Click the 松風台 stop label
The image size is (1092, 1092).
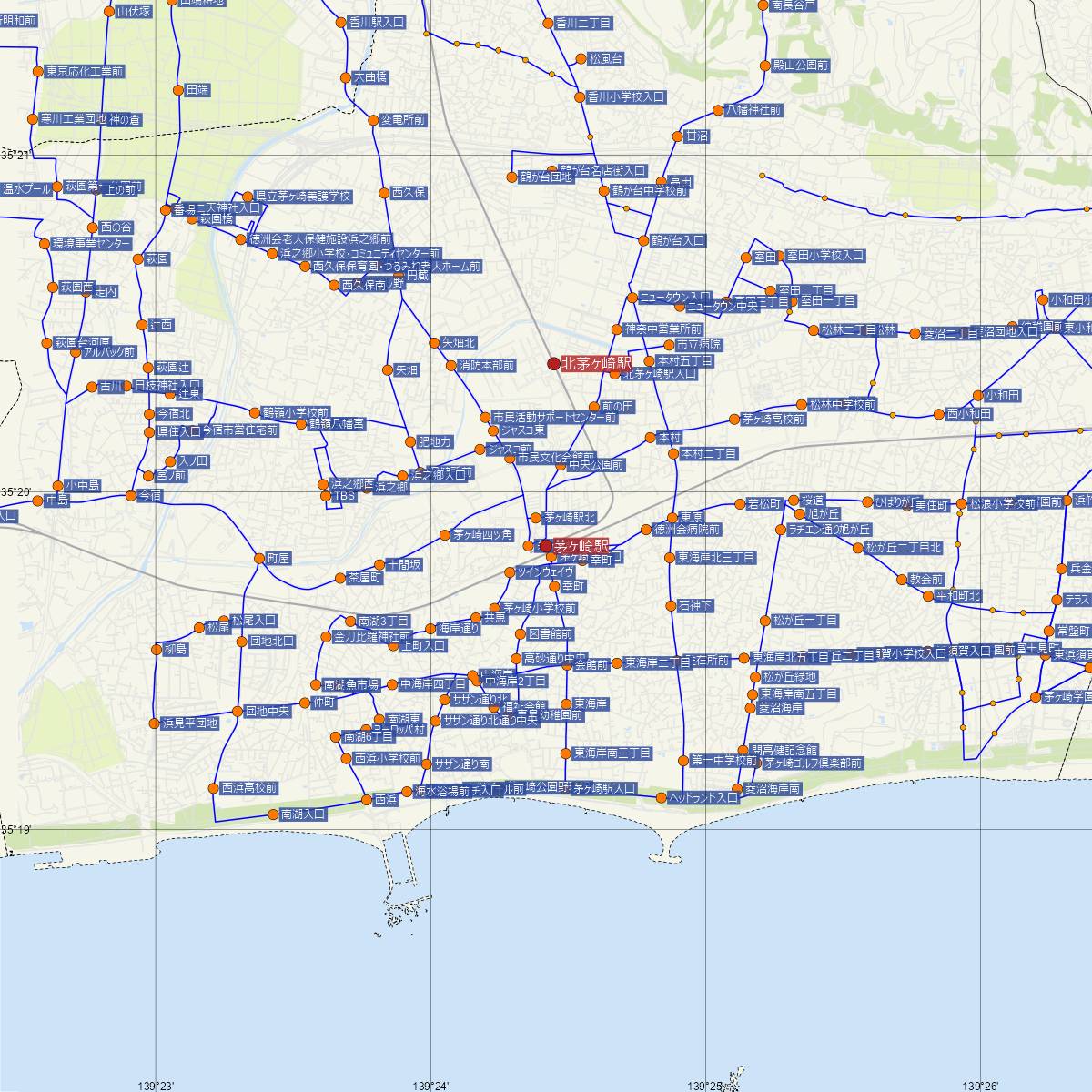point(606,59)
